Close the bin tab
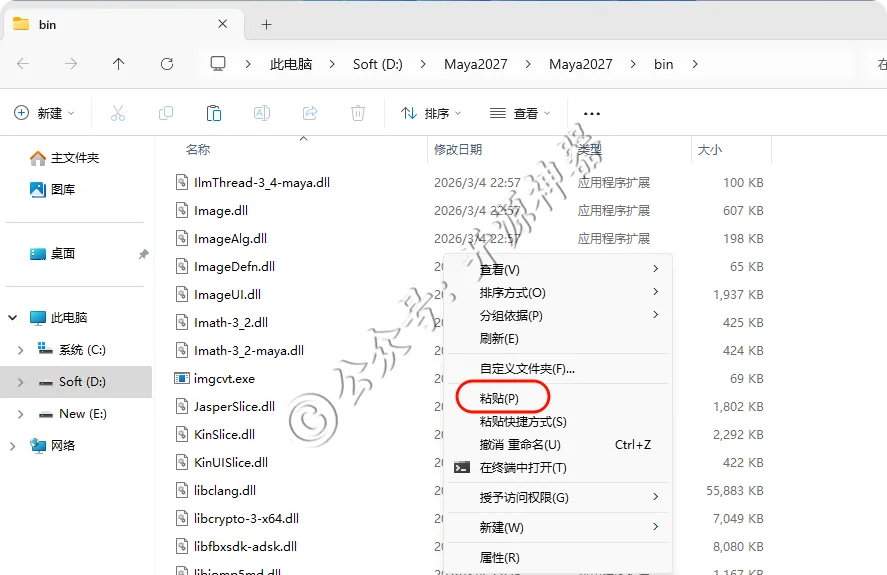This screenshot has height=575, width=887. 223,24
